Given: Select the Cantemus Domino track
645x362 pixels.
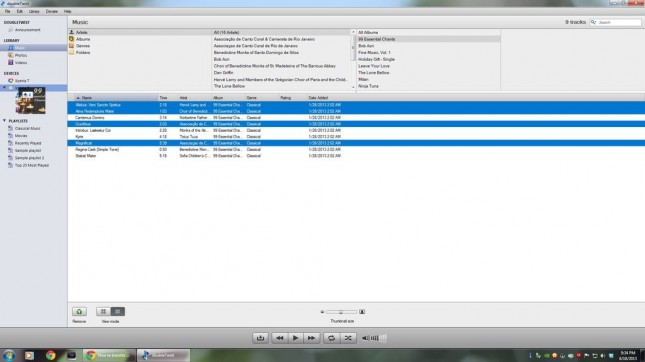Looking at the screenshot, I should (x=356, y=118).
